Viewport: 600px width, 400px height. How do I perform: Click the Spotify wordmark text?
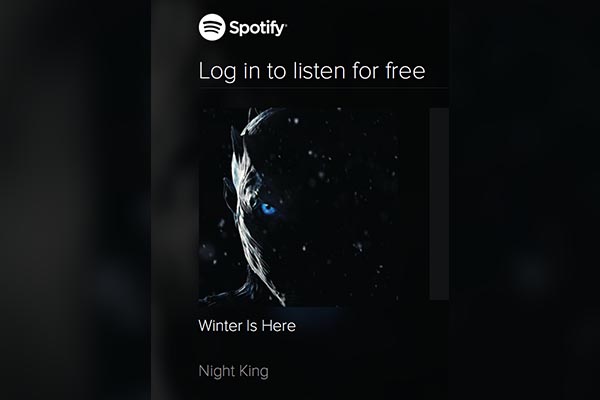257,28
